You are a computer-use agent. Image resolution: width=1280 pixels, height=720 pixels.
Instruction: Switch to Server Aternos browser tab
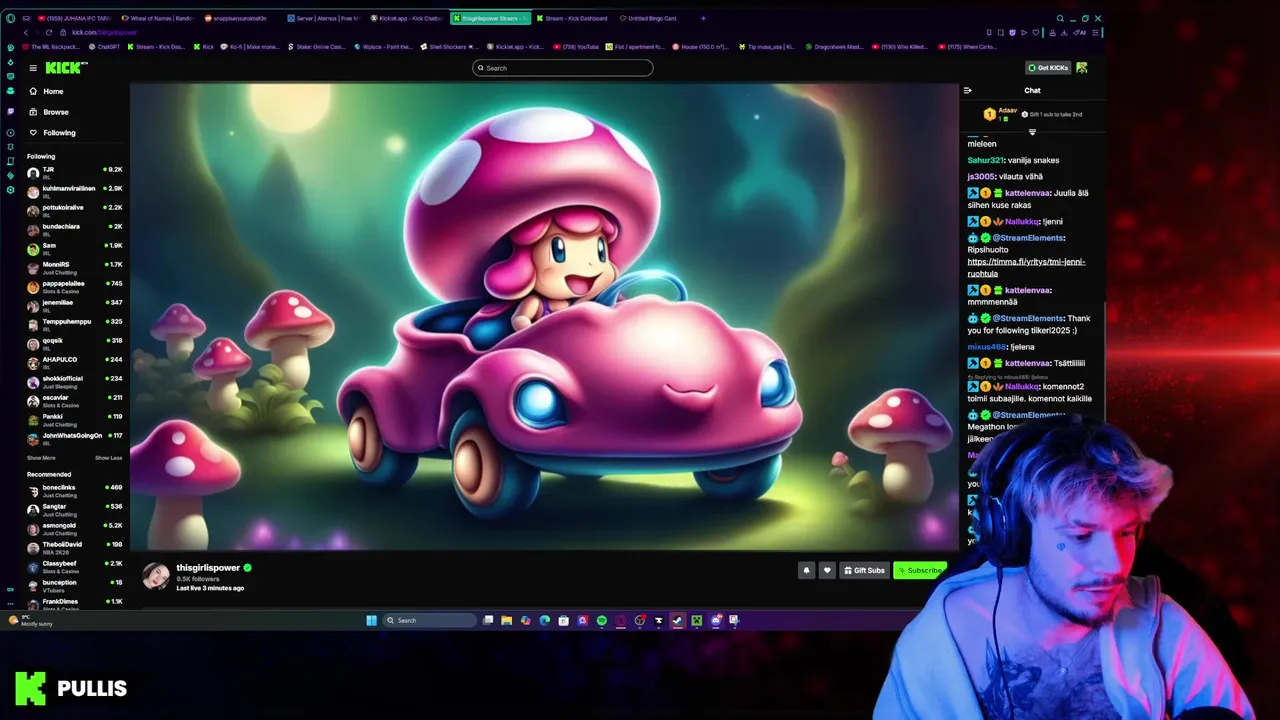(x=323, y=18)
